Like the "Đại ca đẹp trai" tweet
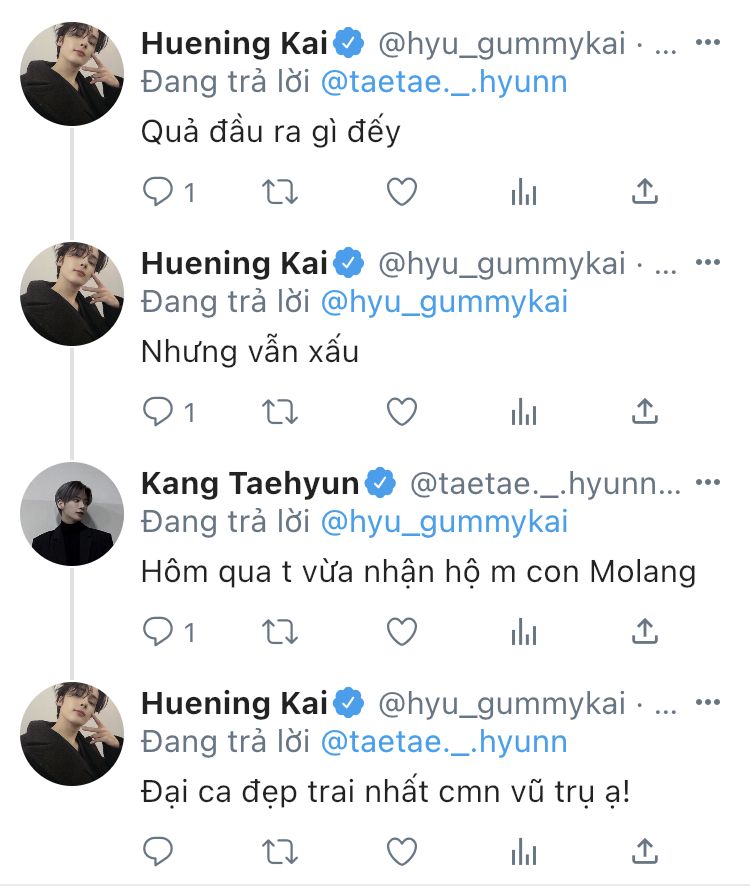Image resolution: width=750 pixels, height=889 pixels. coord(402,851)
